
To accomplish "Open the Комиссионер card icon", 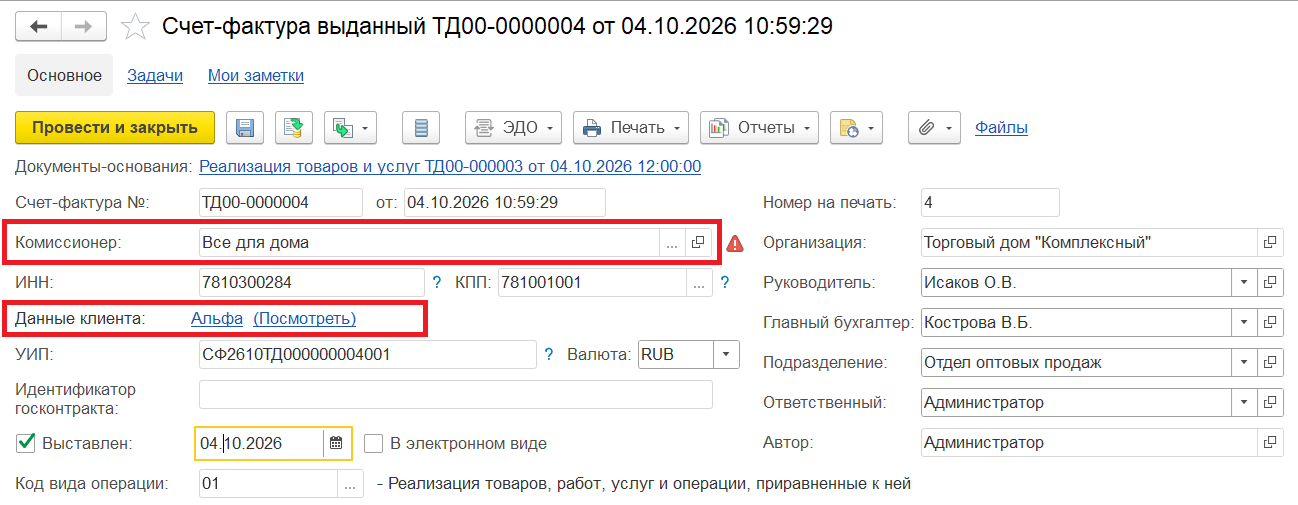I will tap(698, 242).
